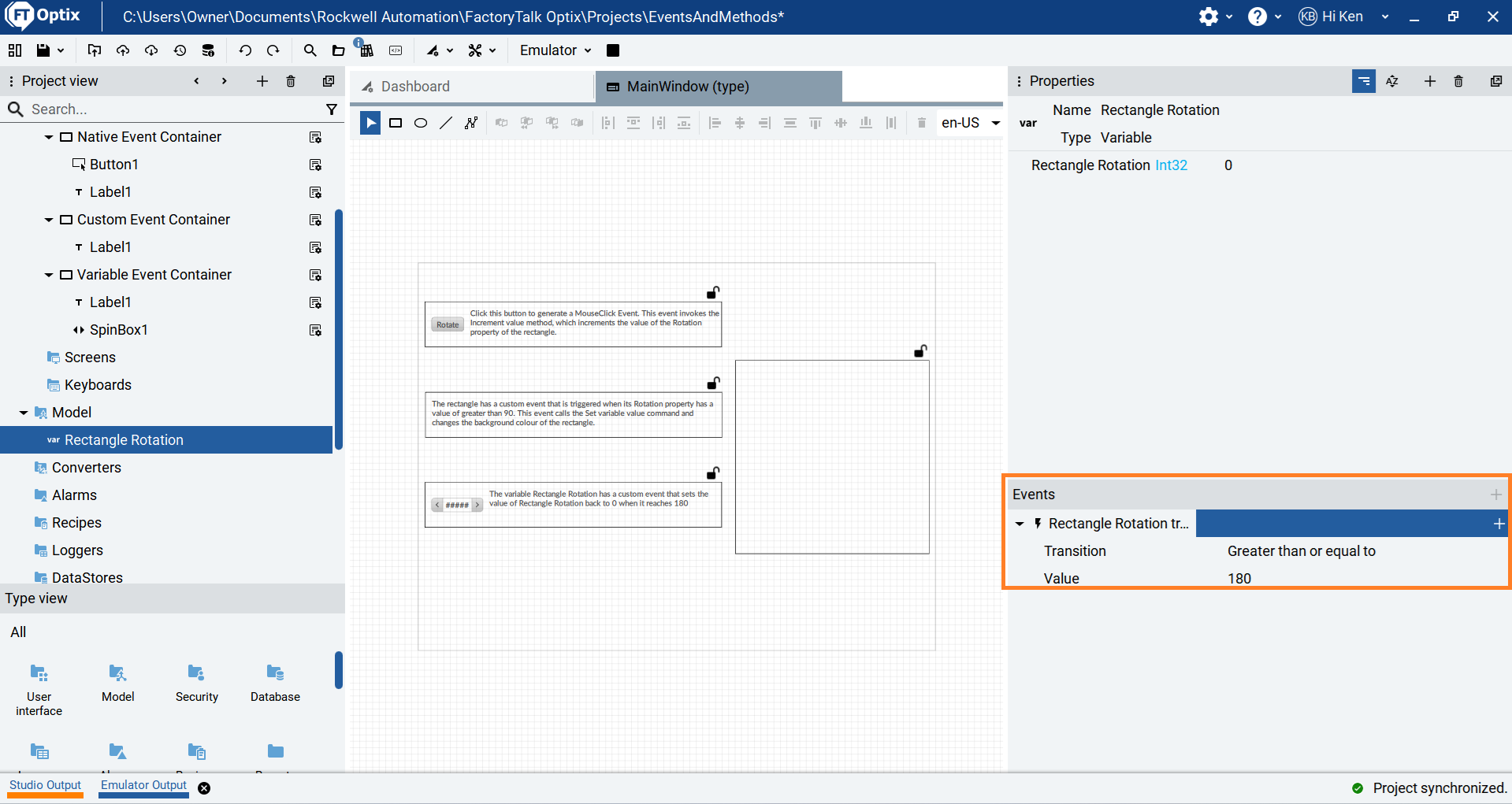Click the Int32 data type link

pos(1171,165)
